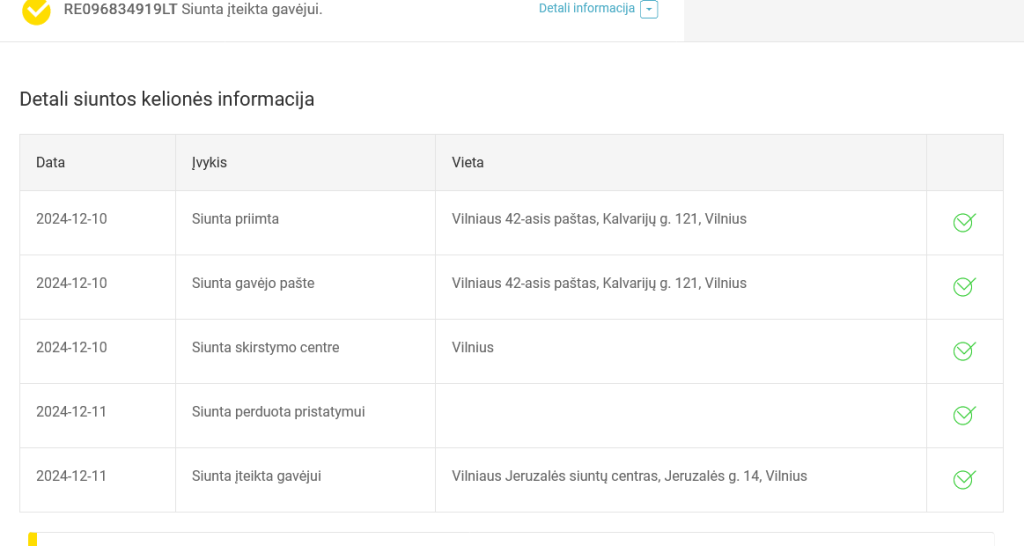This screenshot has height=546, width=1024.
Task: Select the Vilniaus Jeruzalės siuntų centras address
Action: (630, 476)
